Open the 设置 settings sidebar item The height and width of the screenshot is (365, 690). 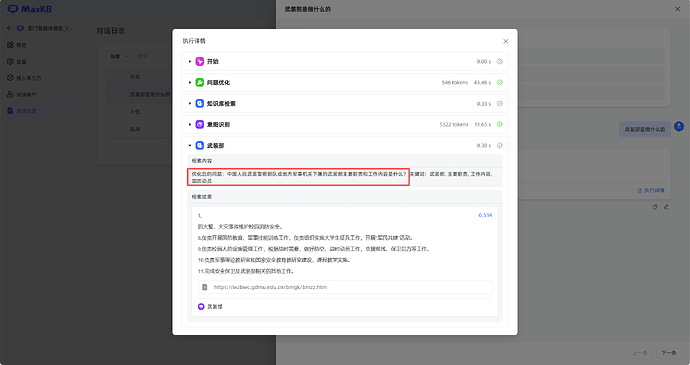click(x=22, y=62)
